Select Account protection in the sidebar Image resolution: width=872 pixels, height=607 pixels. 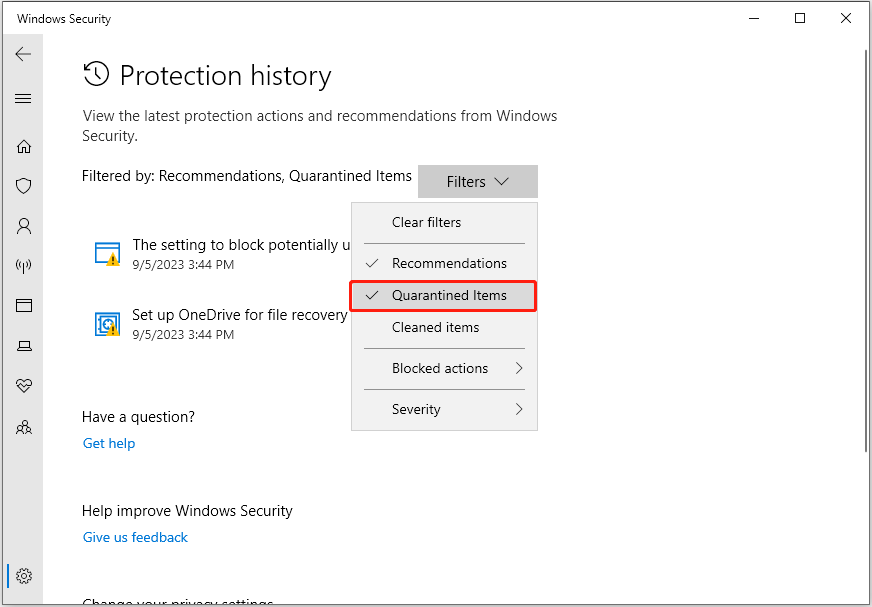[x=23, y=225]
